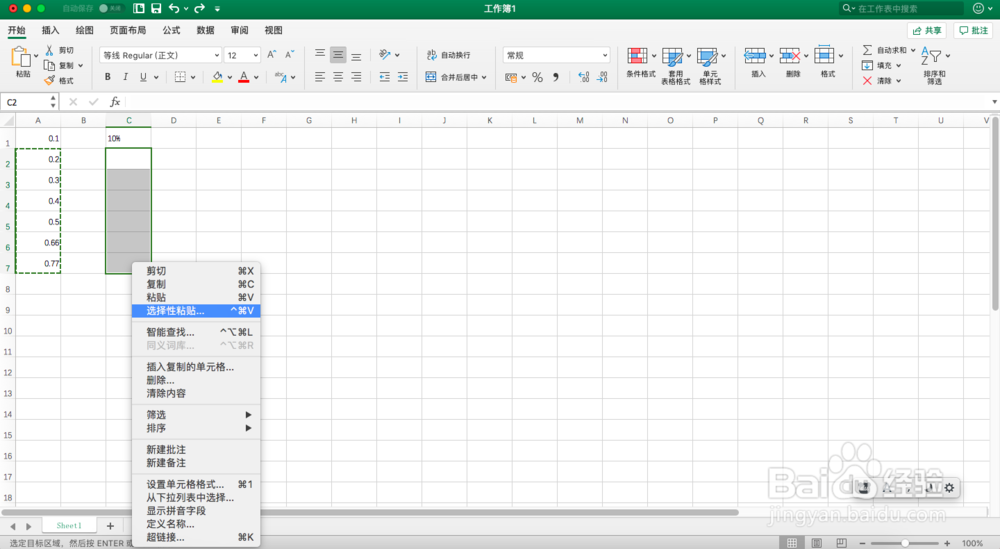
Task: Open Cell Styles (单元格样式)
Action: point(710,65)
